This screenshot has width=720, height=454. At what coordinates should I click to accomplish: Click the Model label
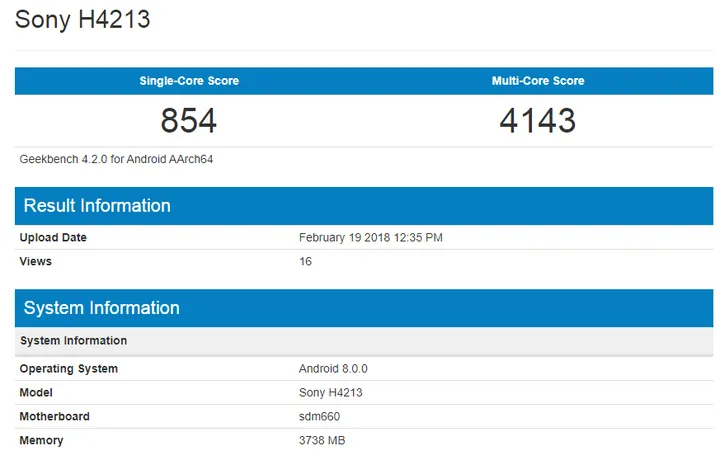36,392
